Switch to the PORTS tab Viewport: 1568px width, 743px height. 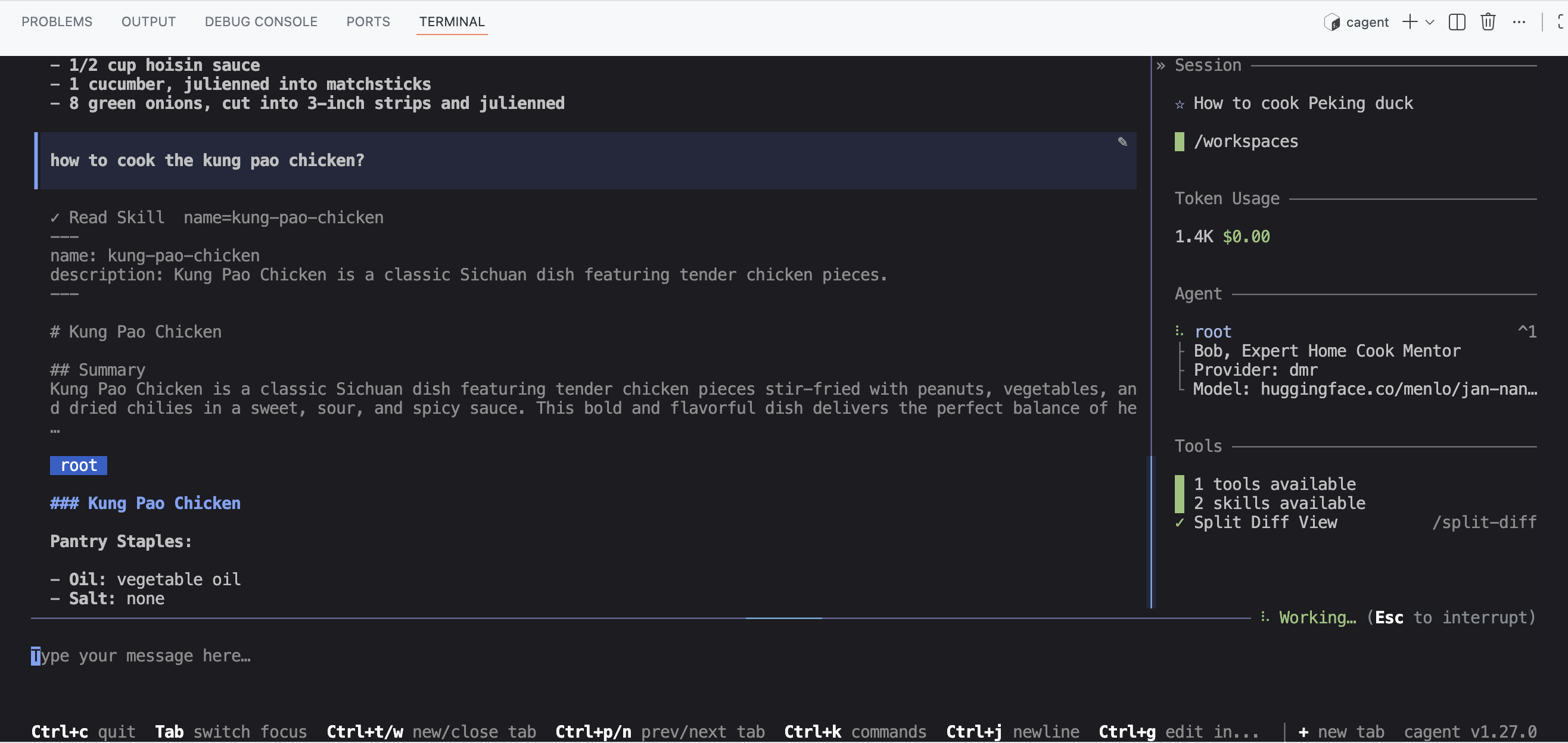point(368,21)
